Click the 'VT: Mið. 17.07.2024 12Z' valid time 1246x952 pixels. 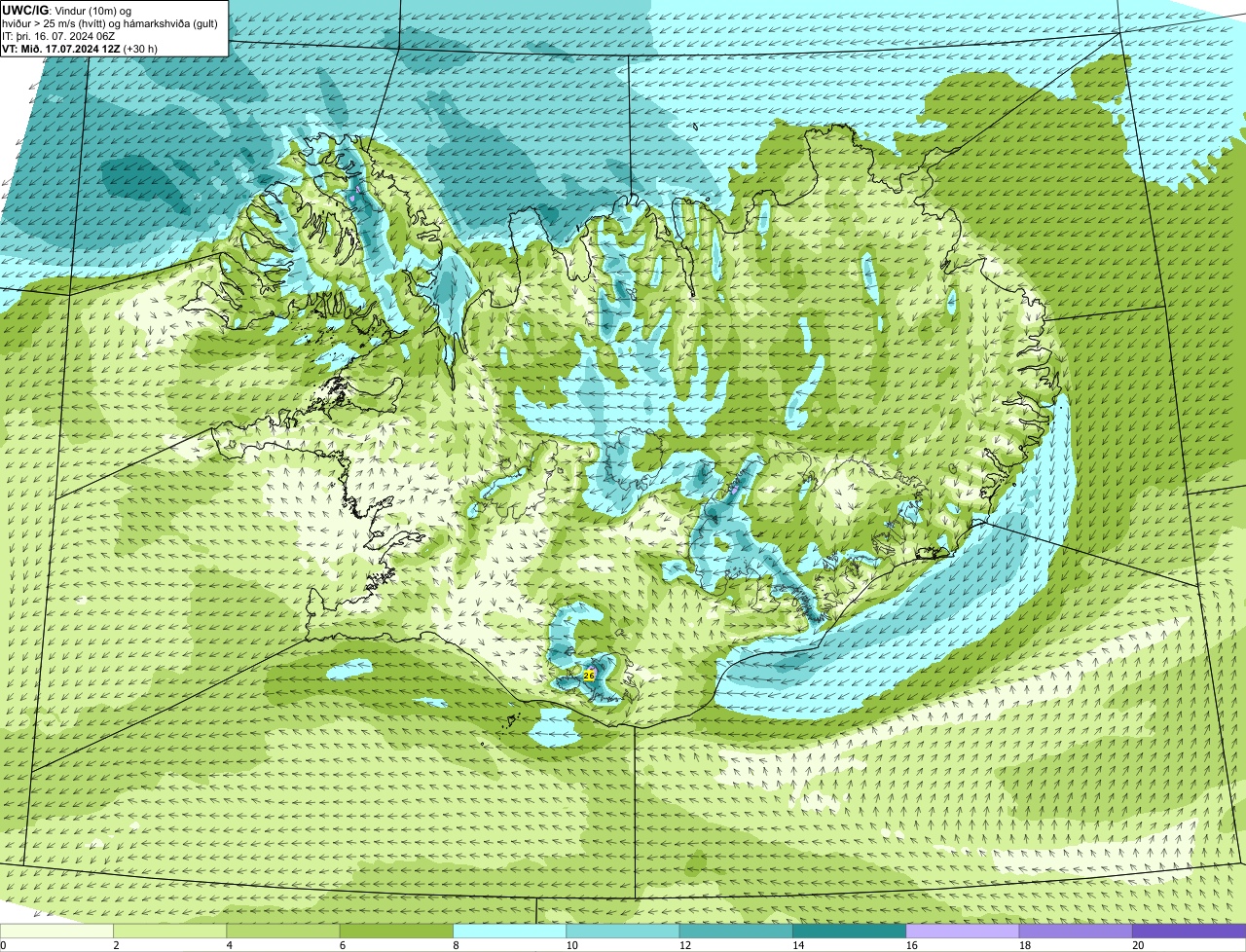pos(61,48)
